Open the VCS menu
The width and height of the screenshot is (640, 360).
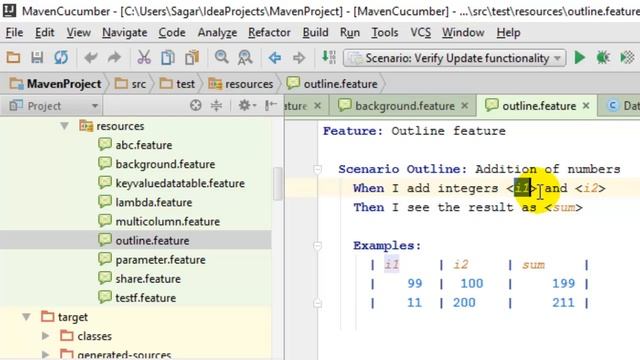click(420, 33)
